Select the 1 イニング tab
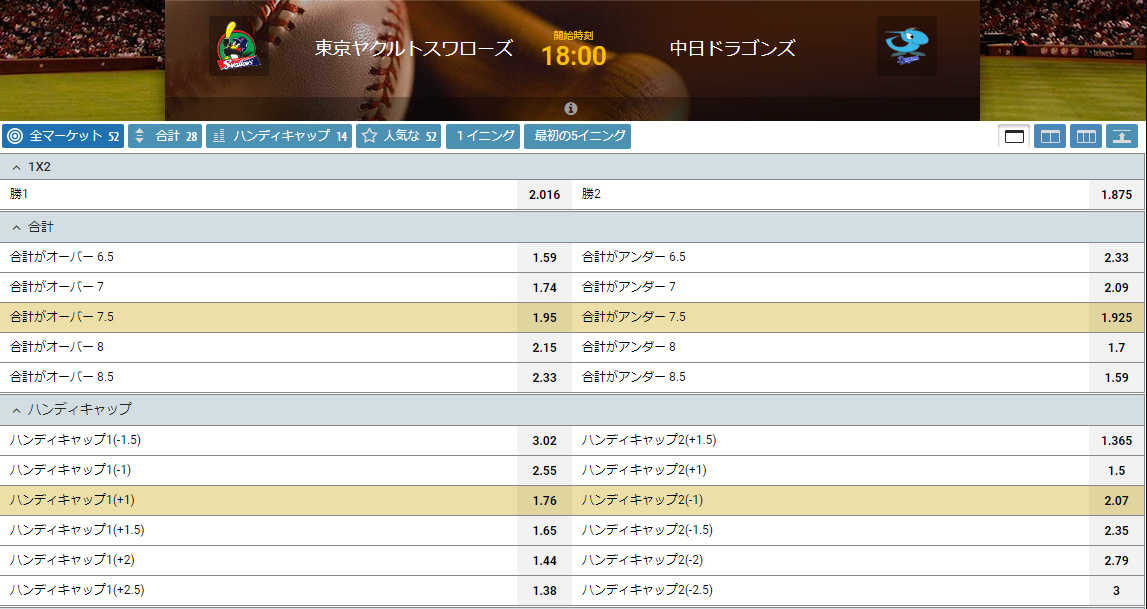1147x609 pixels. point(483,136)
